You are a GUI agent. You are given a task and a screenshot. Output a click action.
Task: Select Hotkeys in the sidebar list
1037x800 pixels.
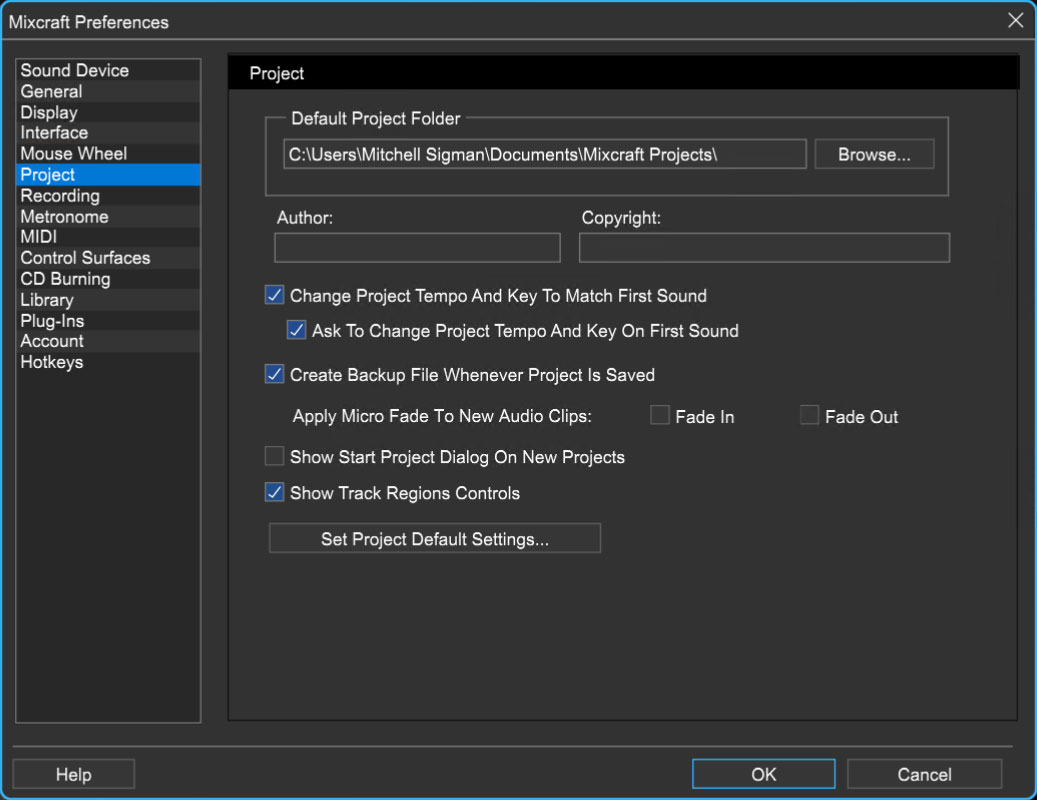coord(108,362)
